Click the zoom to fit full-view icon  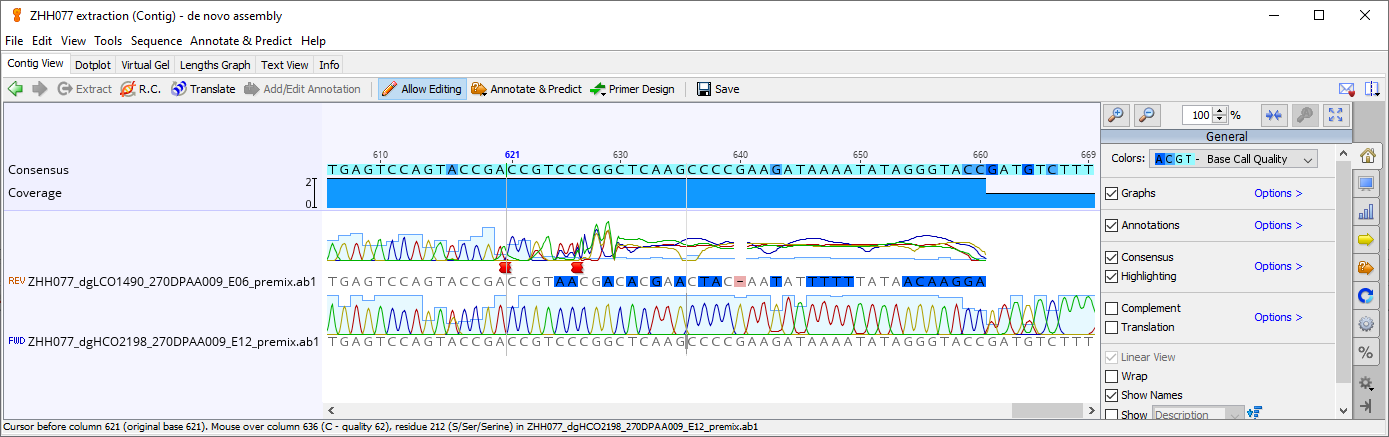click(x=1336, y=115)
